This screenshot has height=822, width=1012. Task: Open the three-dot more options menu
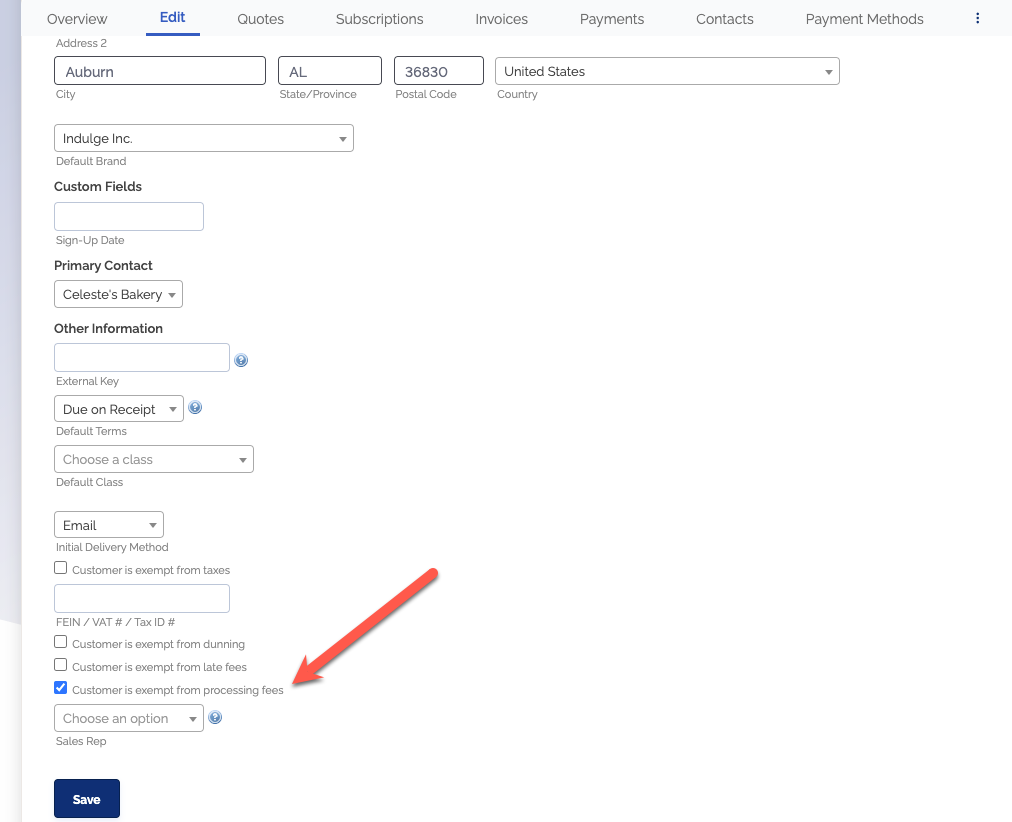[977, 18]
